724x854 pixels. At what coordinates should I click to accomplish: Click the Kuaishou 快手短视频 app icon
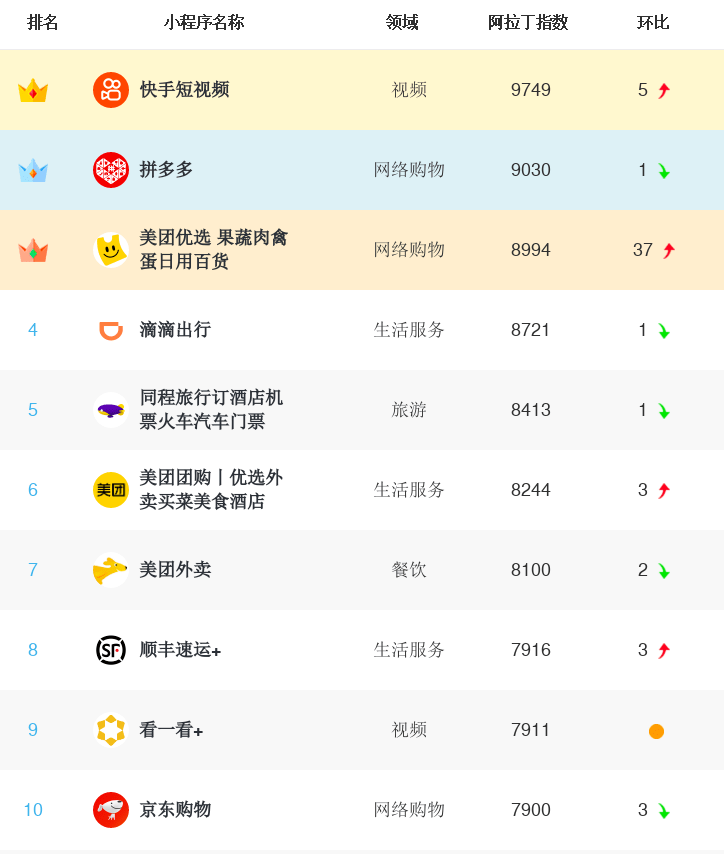click(x=111, y=90)
